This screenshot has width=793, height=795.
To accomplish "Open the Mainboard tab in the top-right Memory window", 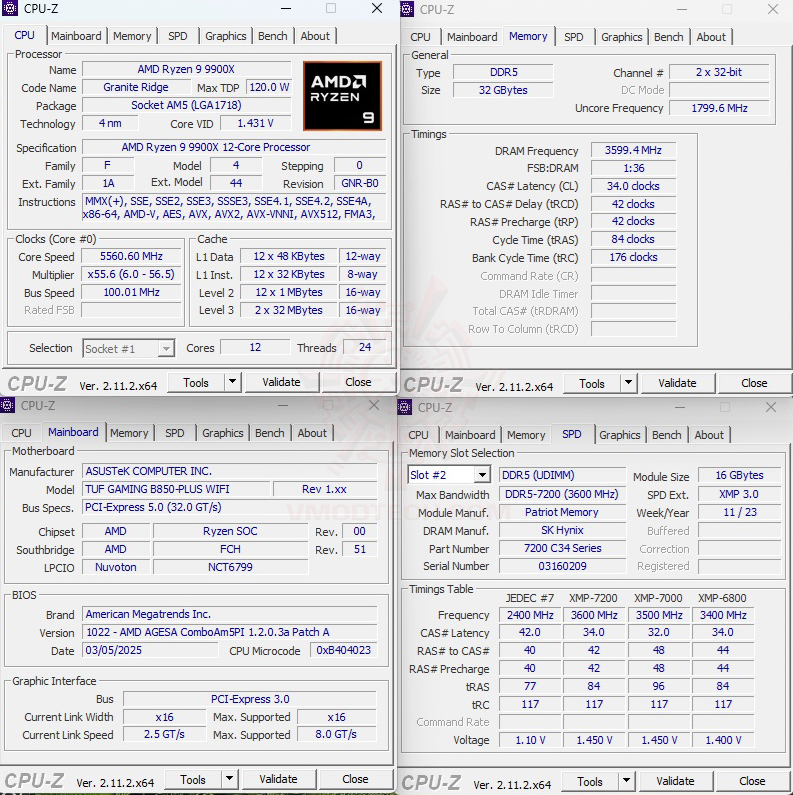I will [x=472, y=37].
